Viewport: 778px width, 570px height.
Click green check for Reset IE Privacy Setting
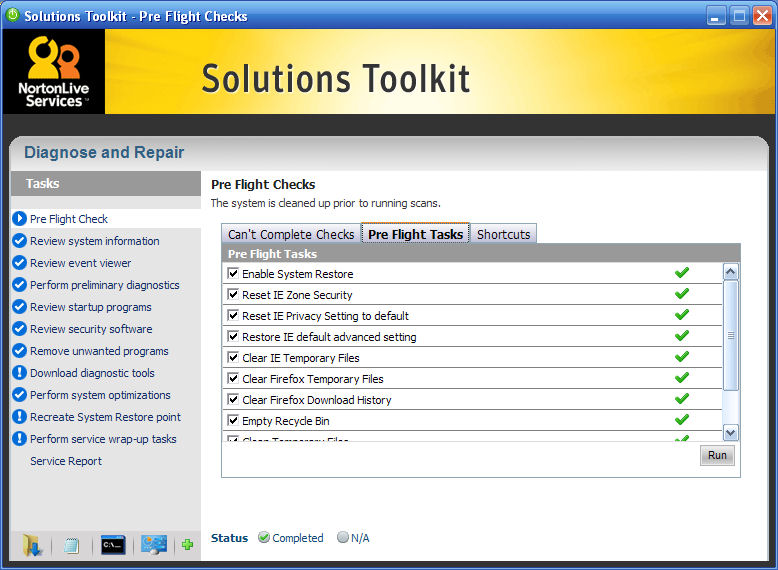coord(682,314)
